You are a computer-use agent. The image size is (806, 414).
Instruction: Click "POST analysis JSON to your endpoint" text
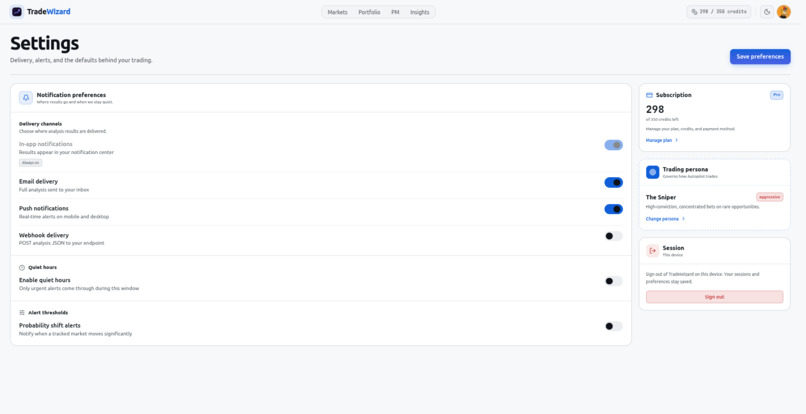click(62, 243)
